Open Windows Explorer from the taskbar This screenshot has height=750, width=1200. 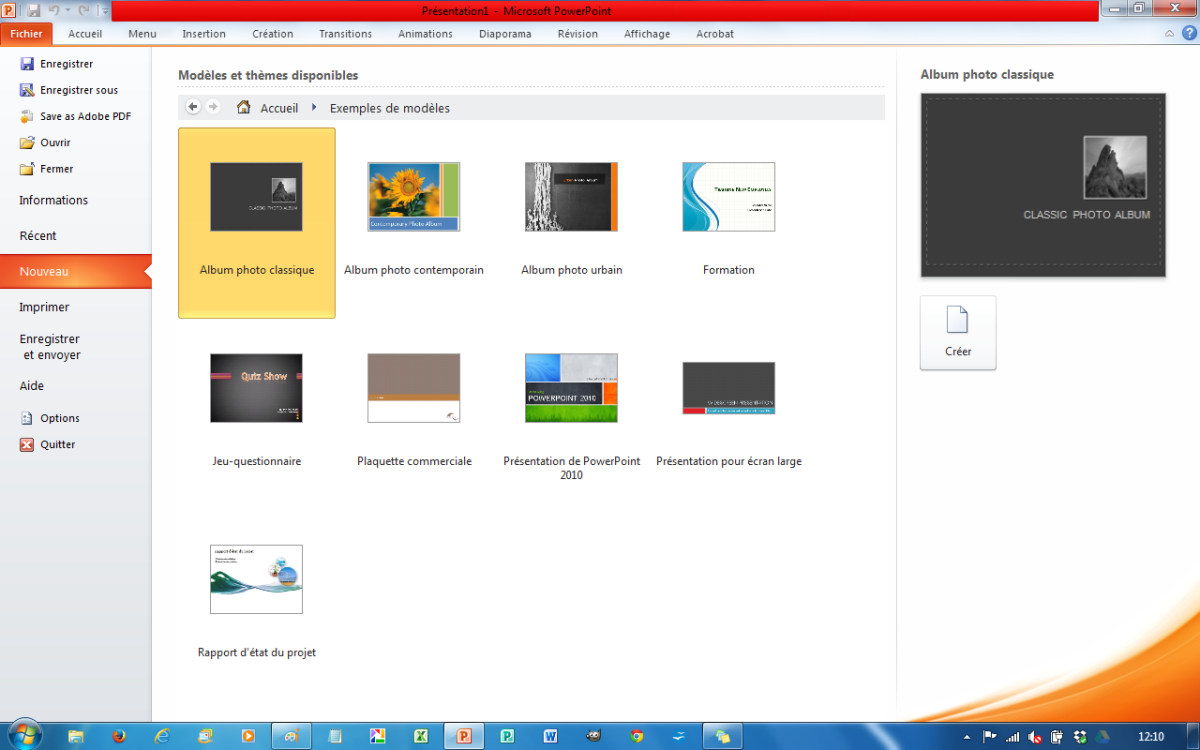click(x=75, y=736)
